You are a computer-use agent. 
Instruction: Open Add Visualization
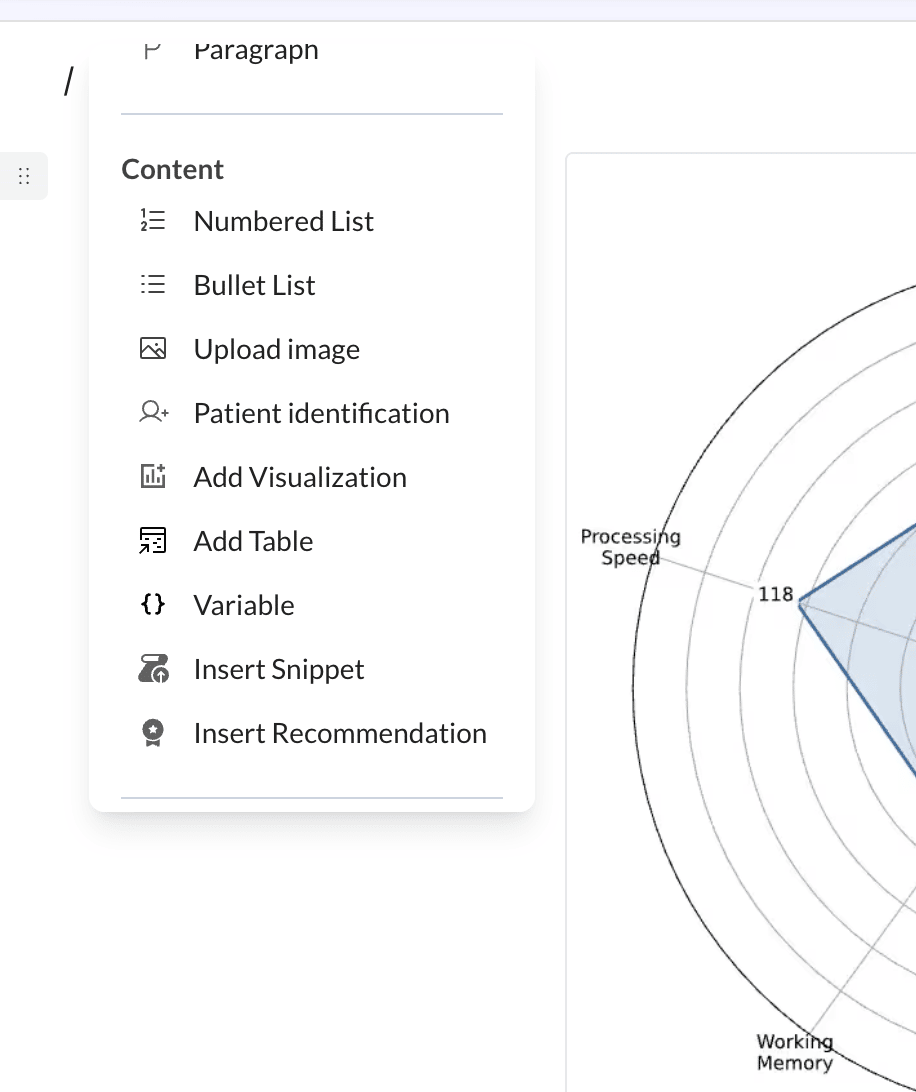point(300,476)
